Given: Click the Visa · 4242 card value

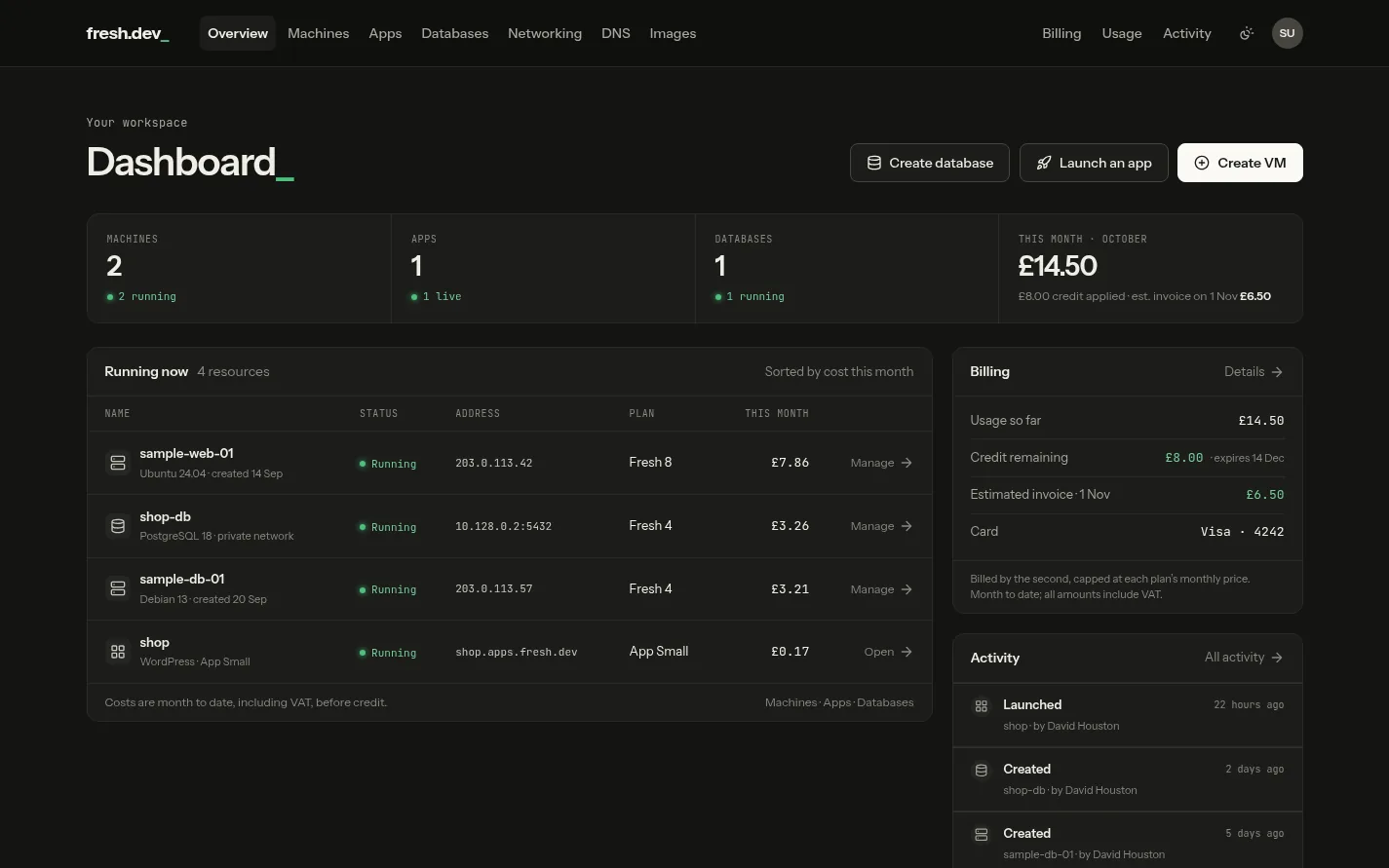Looking at the screenshot, I should (1242, 532).
